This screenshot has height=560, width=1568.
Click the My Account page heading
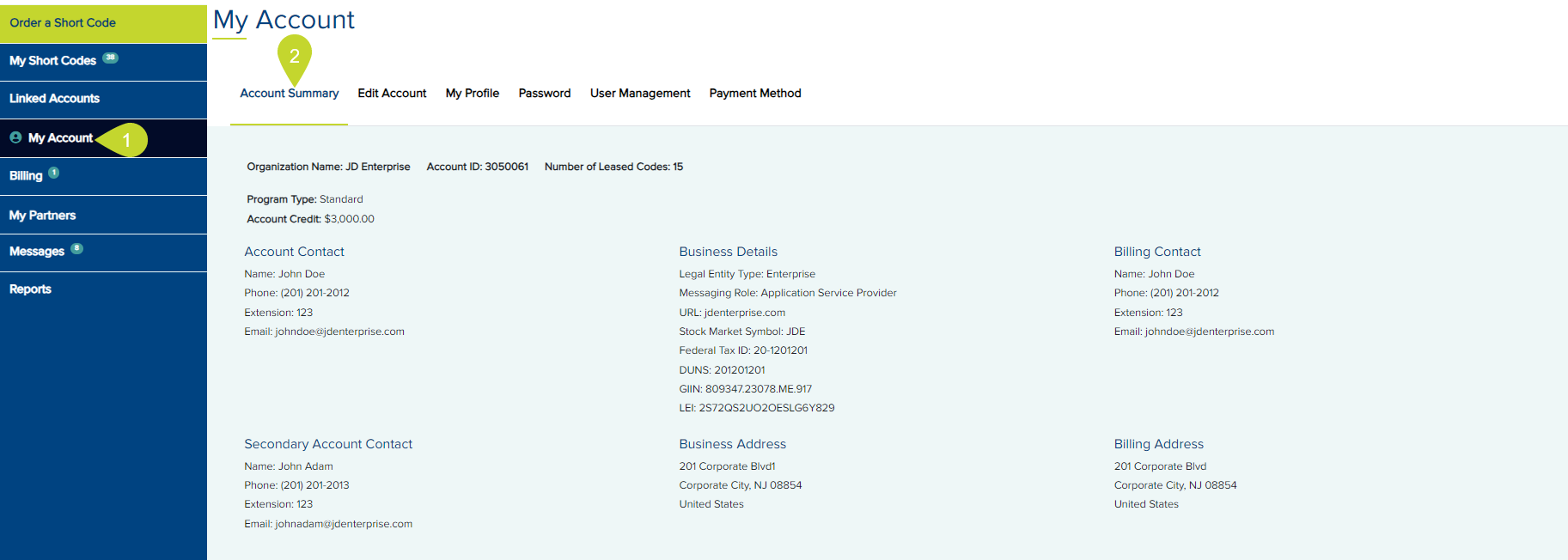tap(284, 20)
